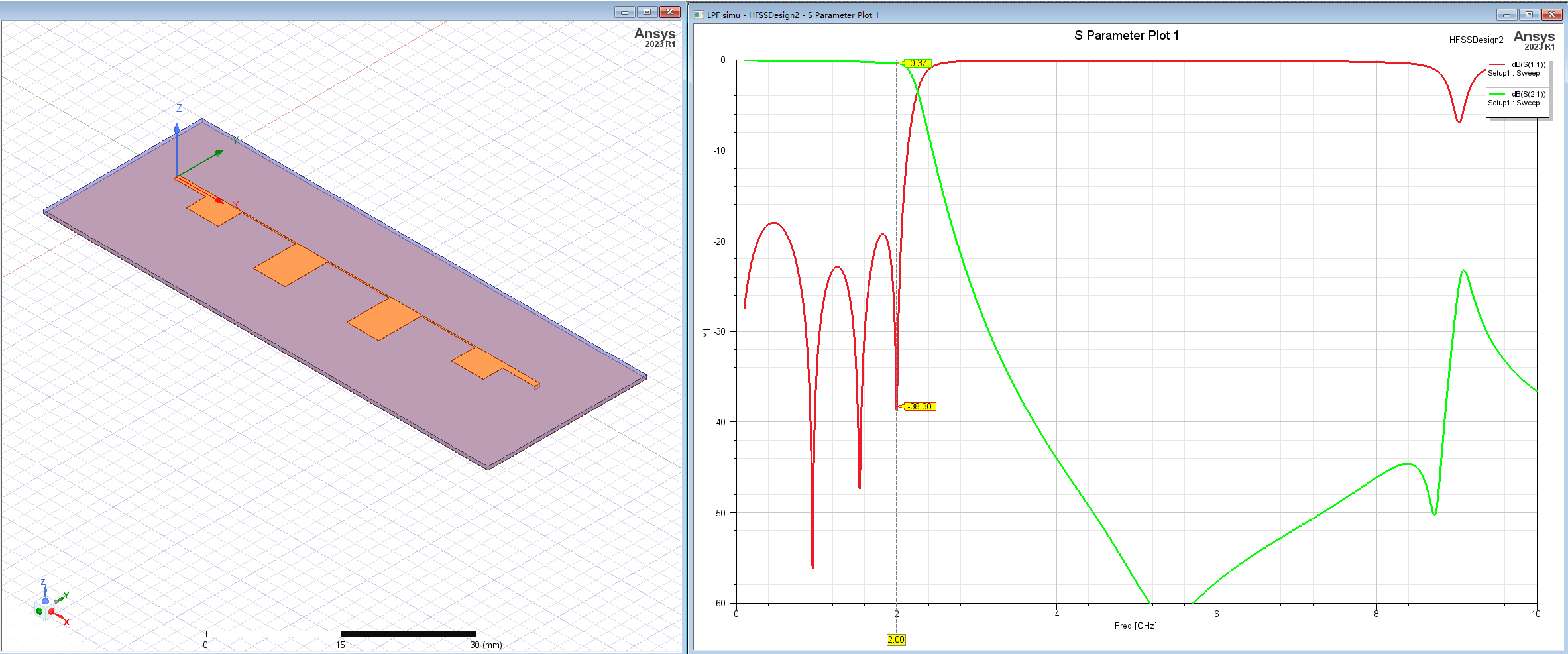This screenshot has height=654, width=1568.
Task: Select the plot title 'S Parameter Plot 1'
Action: [1127, 36]
